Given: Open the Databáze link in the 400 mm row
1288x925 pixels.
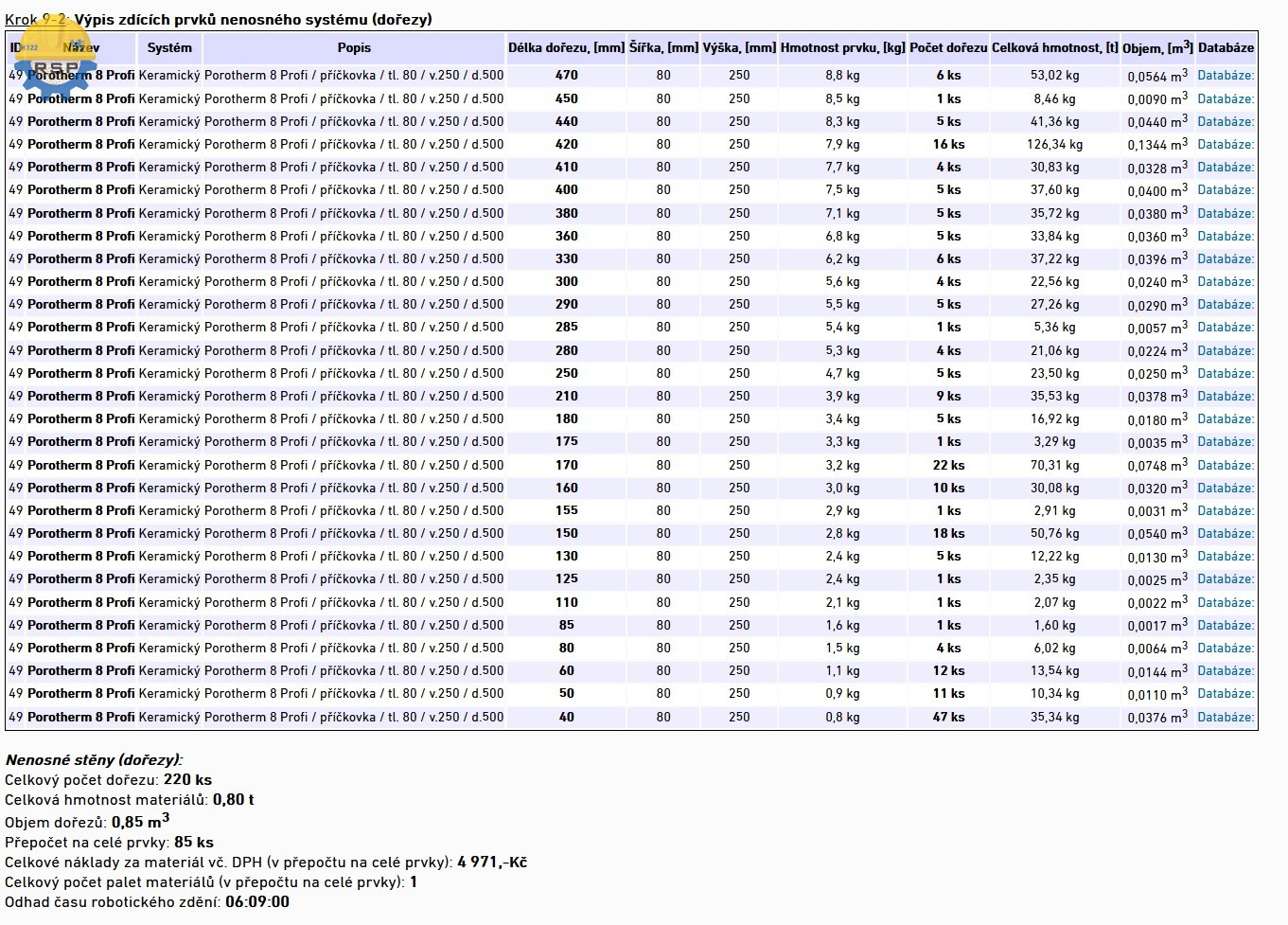Looking at the screenshot, I should tap(1226, 189).
